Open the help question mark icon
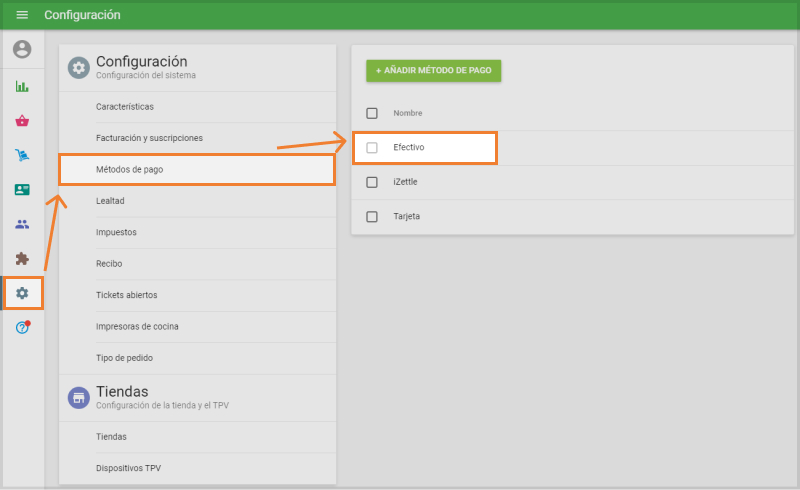 click(22, 328)
